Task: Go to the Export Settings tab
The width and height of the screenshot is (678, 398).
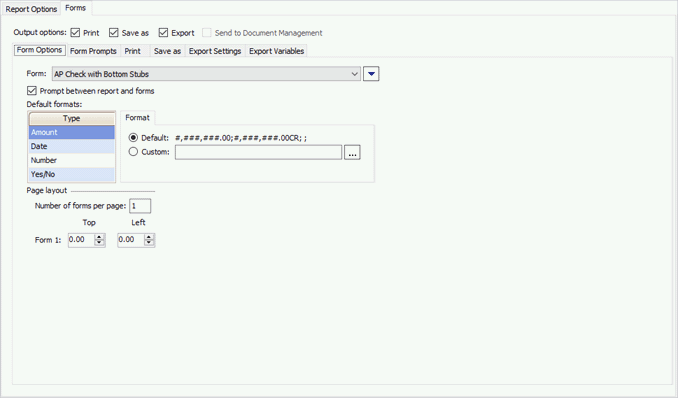Action: tap(215, 51)
